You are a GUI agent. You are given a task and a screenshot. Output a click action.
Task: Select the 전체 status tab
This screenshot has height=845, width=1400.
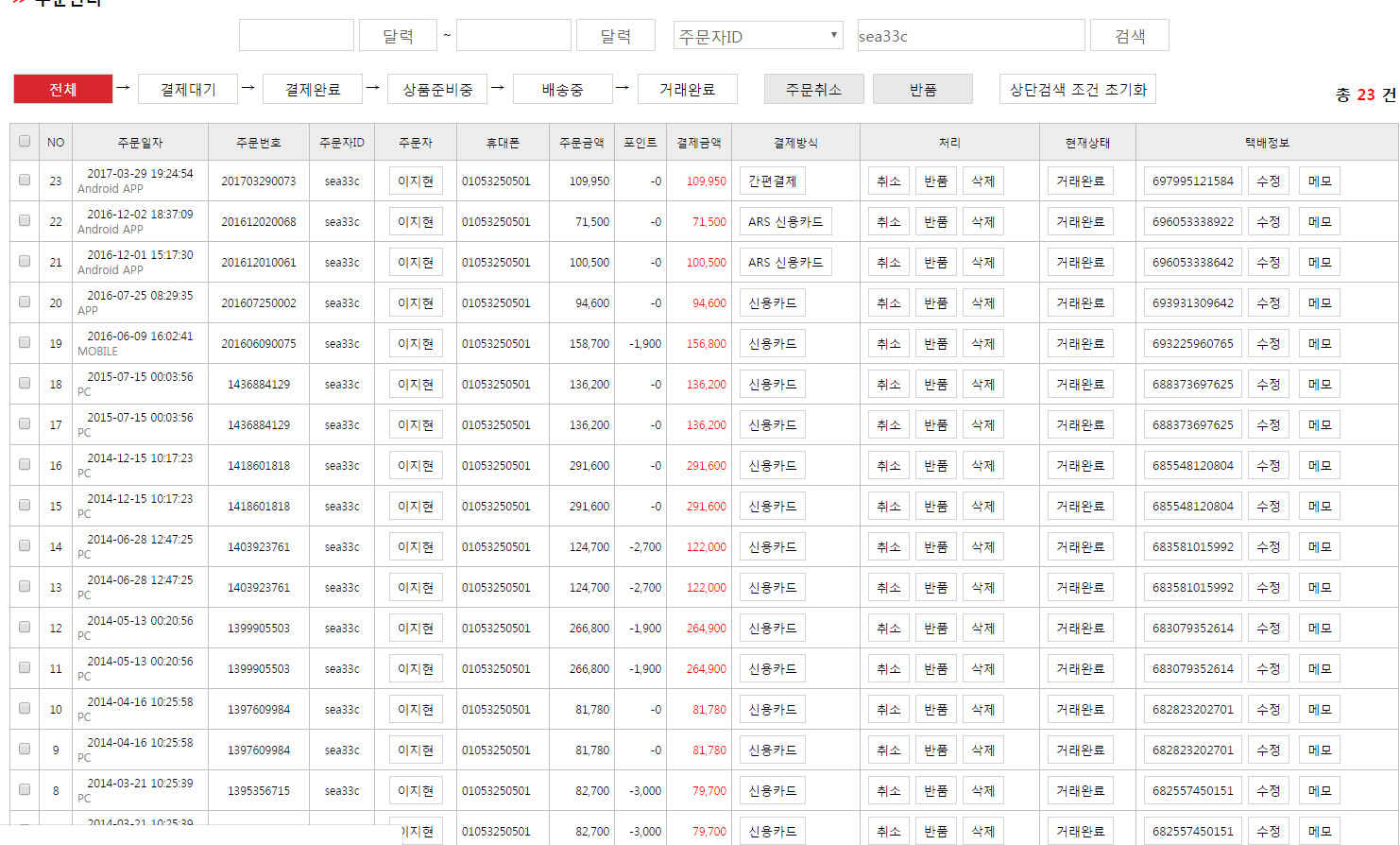63,89
